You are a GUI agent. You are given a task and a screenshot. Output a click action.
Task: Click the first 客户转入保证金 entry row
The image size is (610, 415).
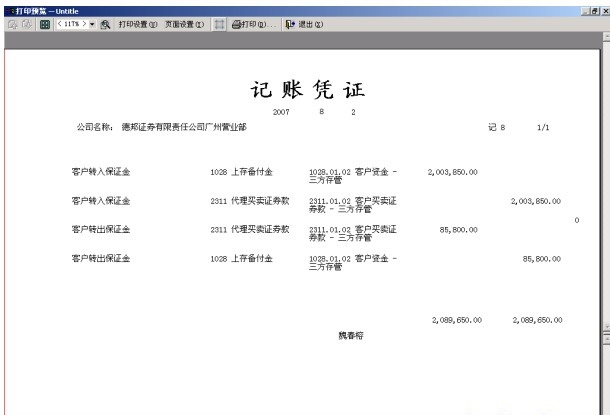pos(101,172)
